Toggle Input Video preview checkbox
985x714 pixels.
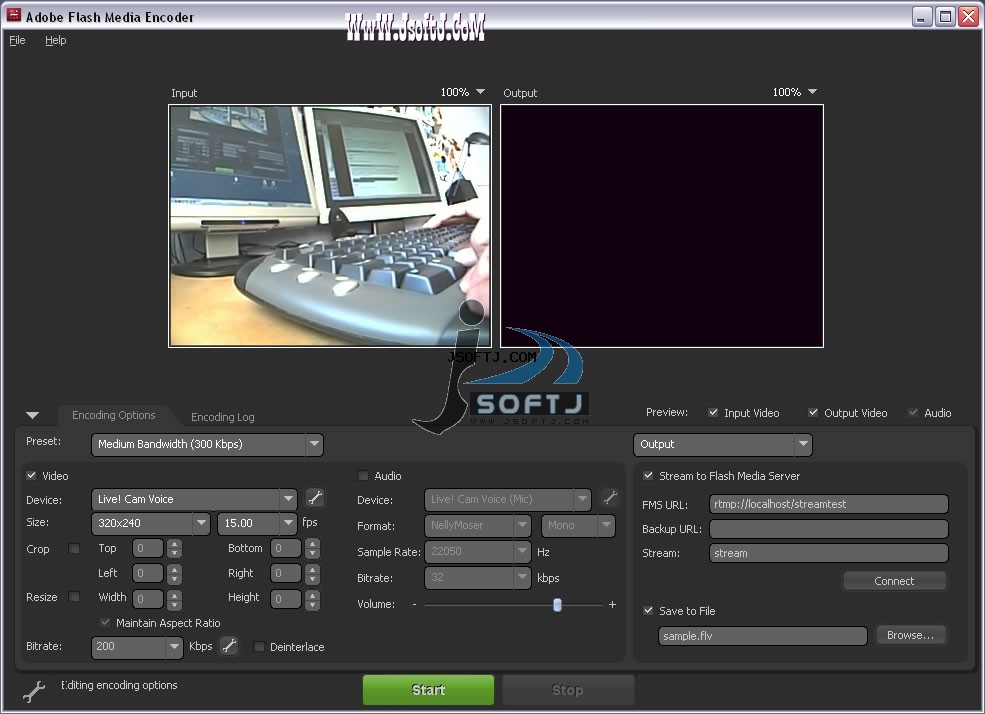click(713, 413)
